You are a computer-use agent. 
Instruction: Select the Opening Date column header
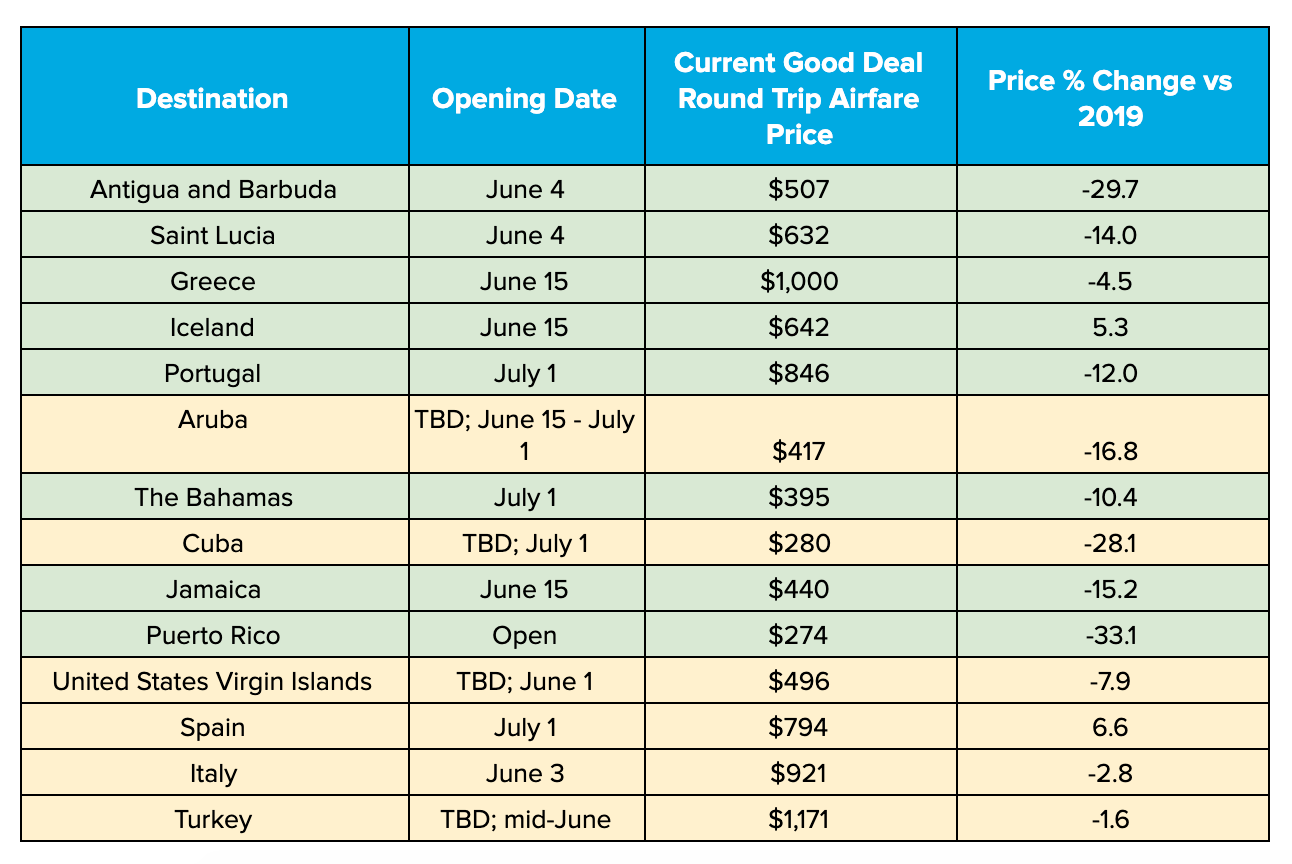526,96
